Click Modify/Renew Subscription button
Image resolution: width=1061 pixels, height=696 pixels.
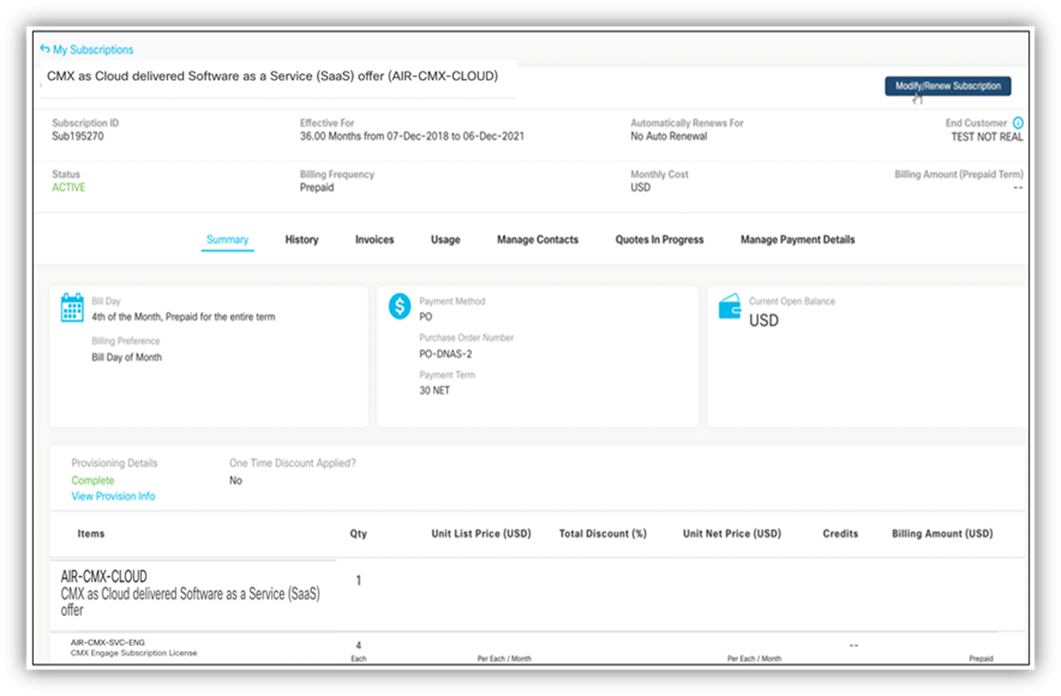[948, 86]
